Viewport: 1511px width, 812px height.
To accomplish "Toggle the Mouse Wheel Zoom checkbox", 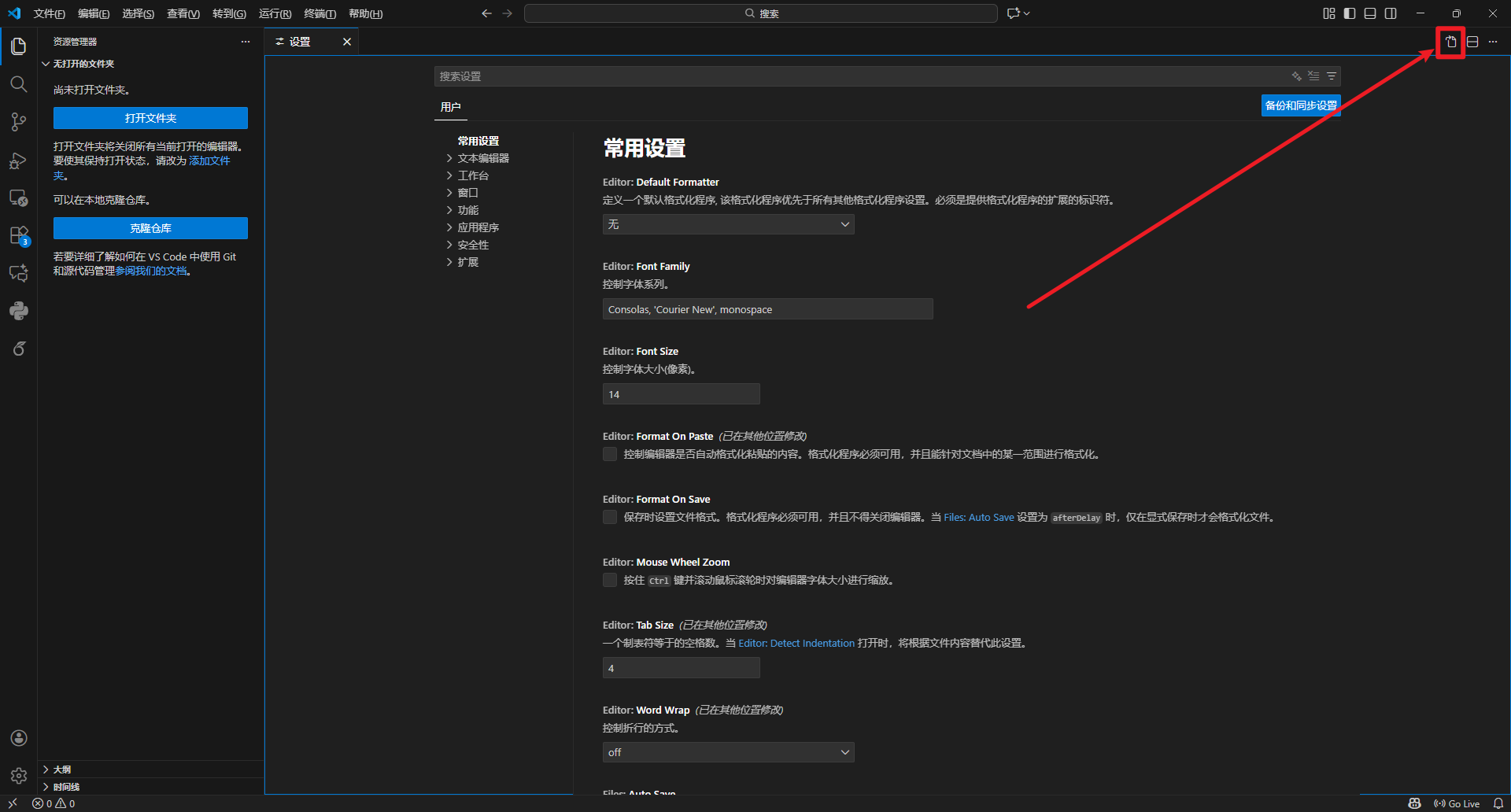I will point(610,580).
